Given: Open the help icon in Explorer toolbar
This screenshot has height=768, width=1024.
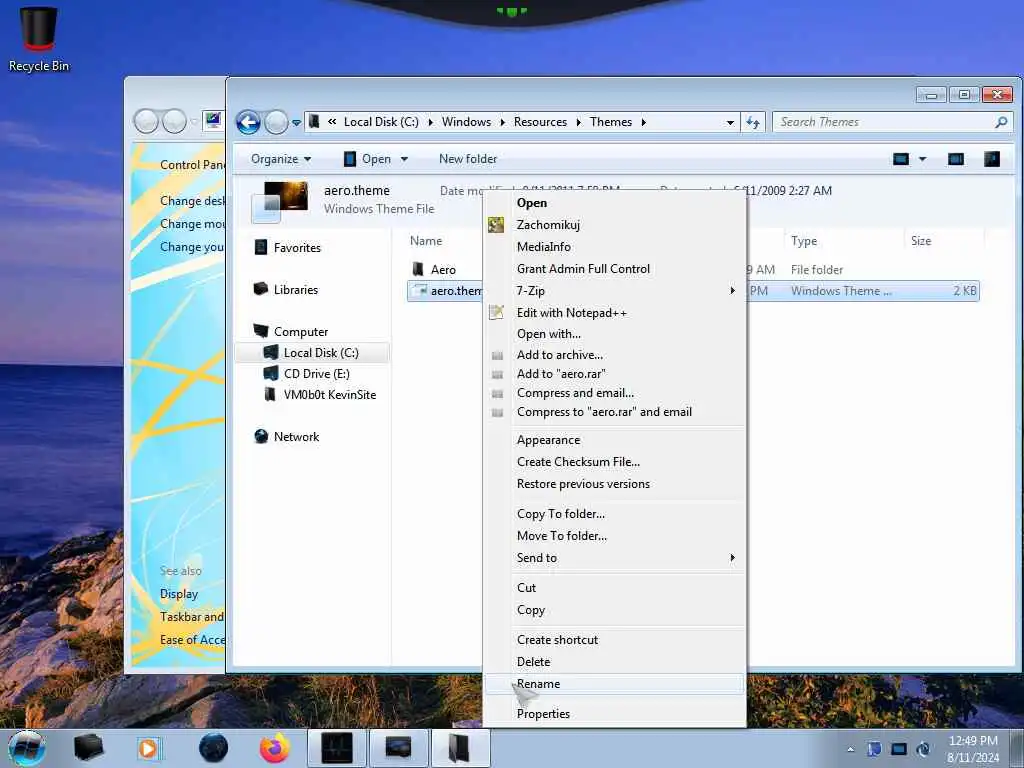Looking at the screenshot, I should [x=991, y=159].
